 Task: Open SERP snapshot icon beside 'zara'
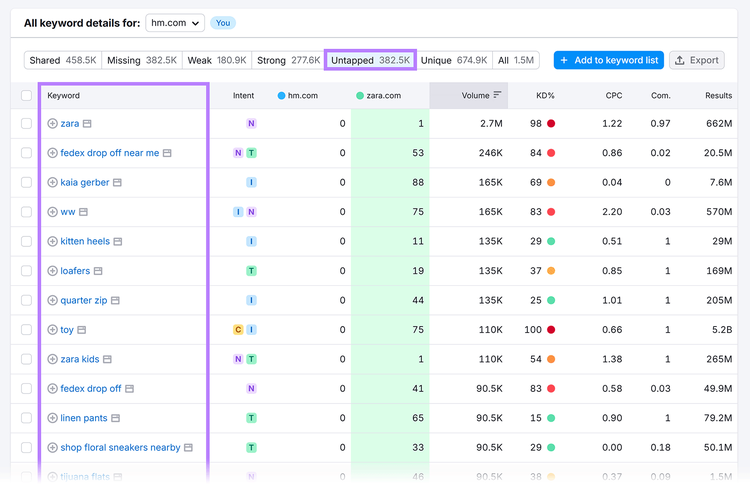(x=87, y=123)
